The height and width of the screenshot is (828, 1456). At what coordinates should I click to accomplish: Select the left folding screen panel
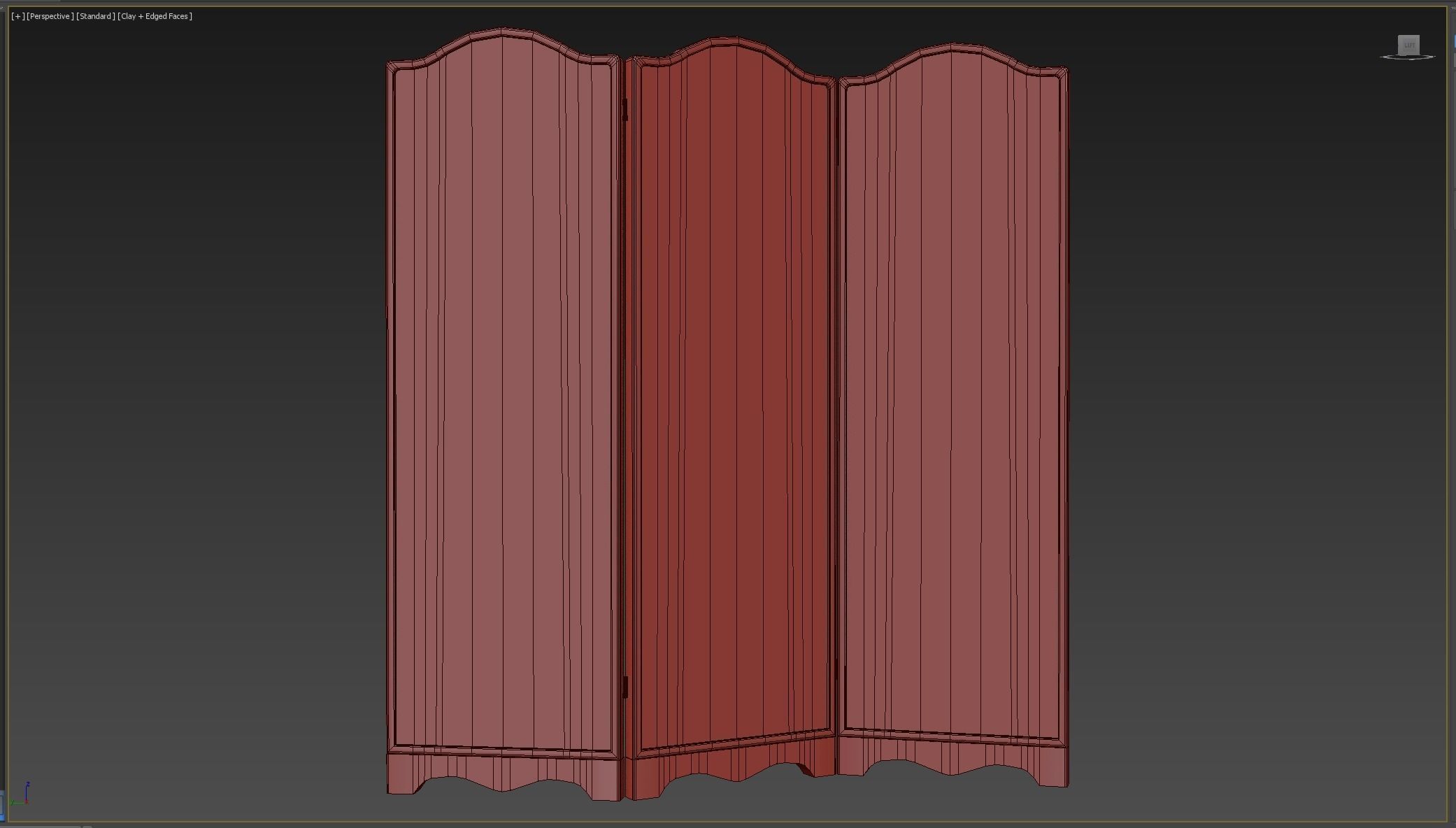(504, 413)
